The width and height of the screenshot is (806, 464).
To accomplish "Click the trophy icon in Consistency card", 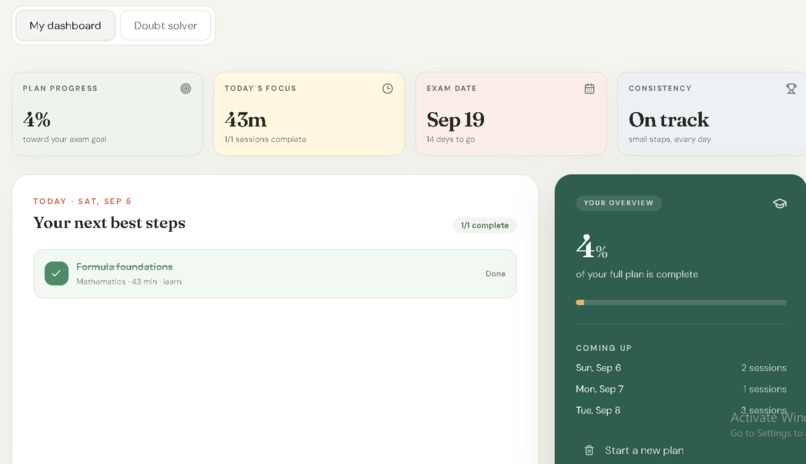I will pyautogui.click(x=791, y=88).
